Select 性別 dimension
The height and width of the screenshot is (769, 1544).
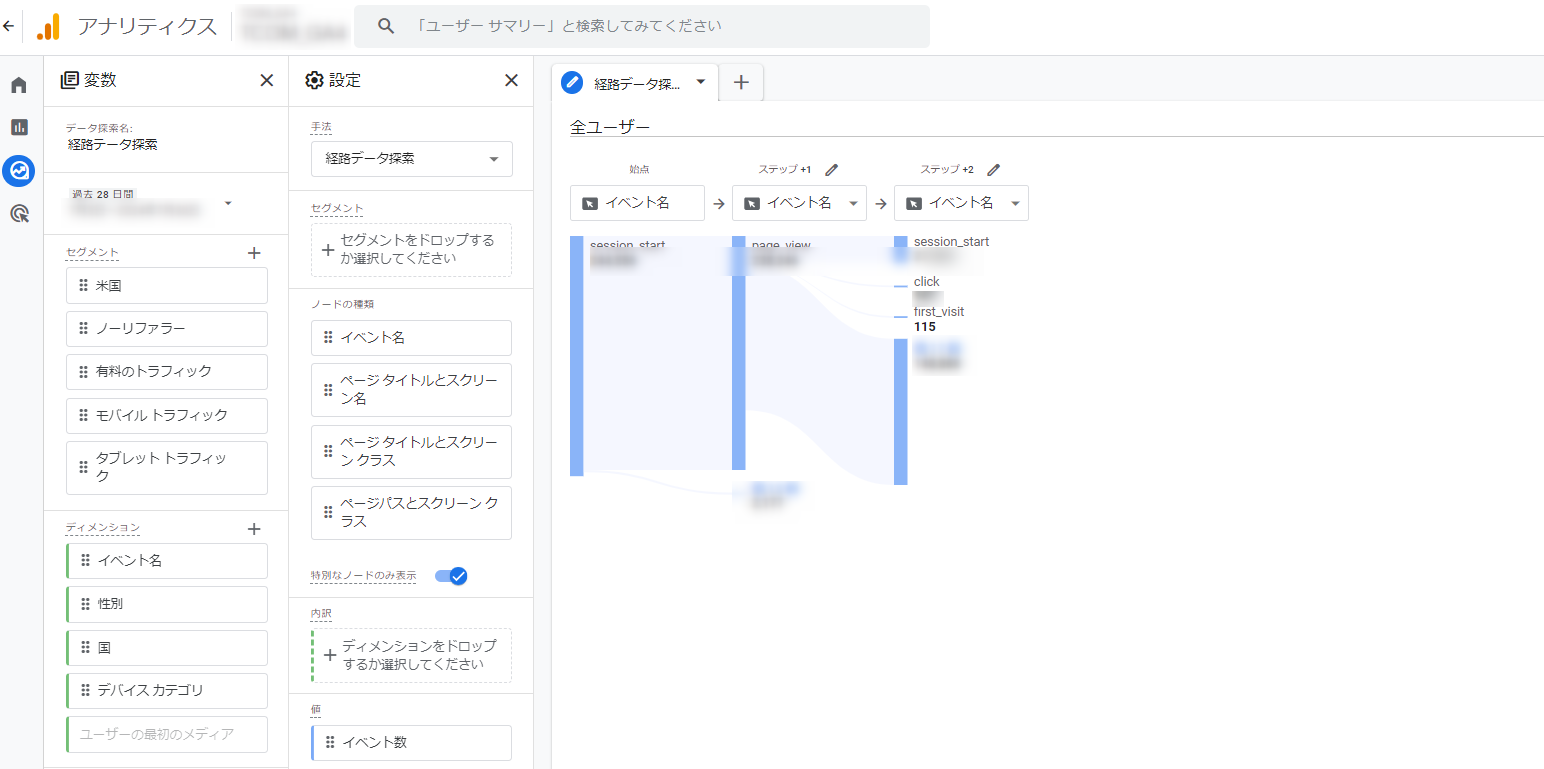tap(167, 604)
